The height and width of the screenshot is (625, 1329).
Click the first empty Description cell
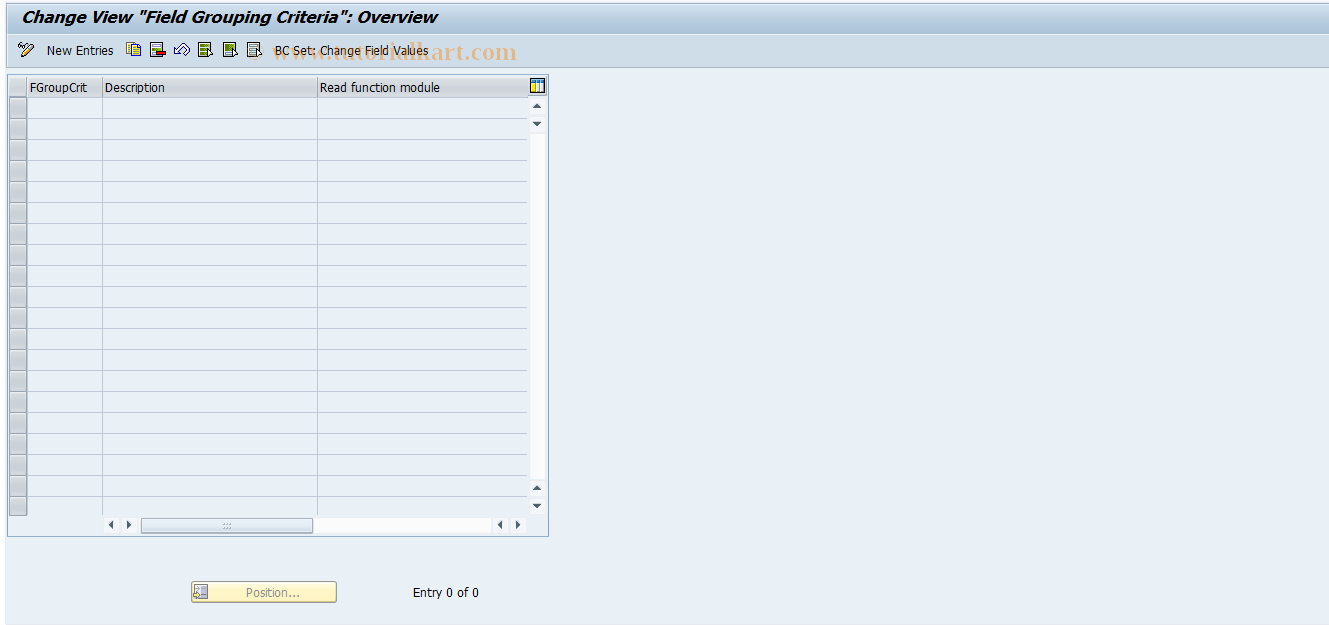click(x=210, y=108)
